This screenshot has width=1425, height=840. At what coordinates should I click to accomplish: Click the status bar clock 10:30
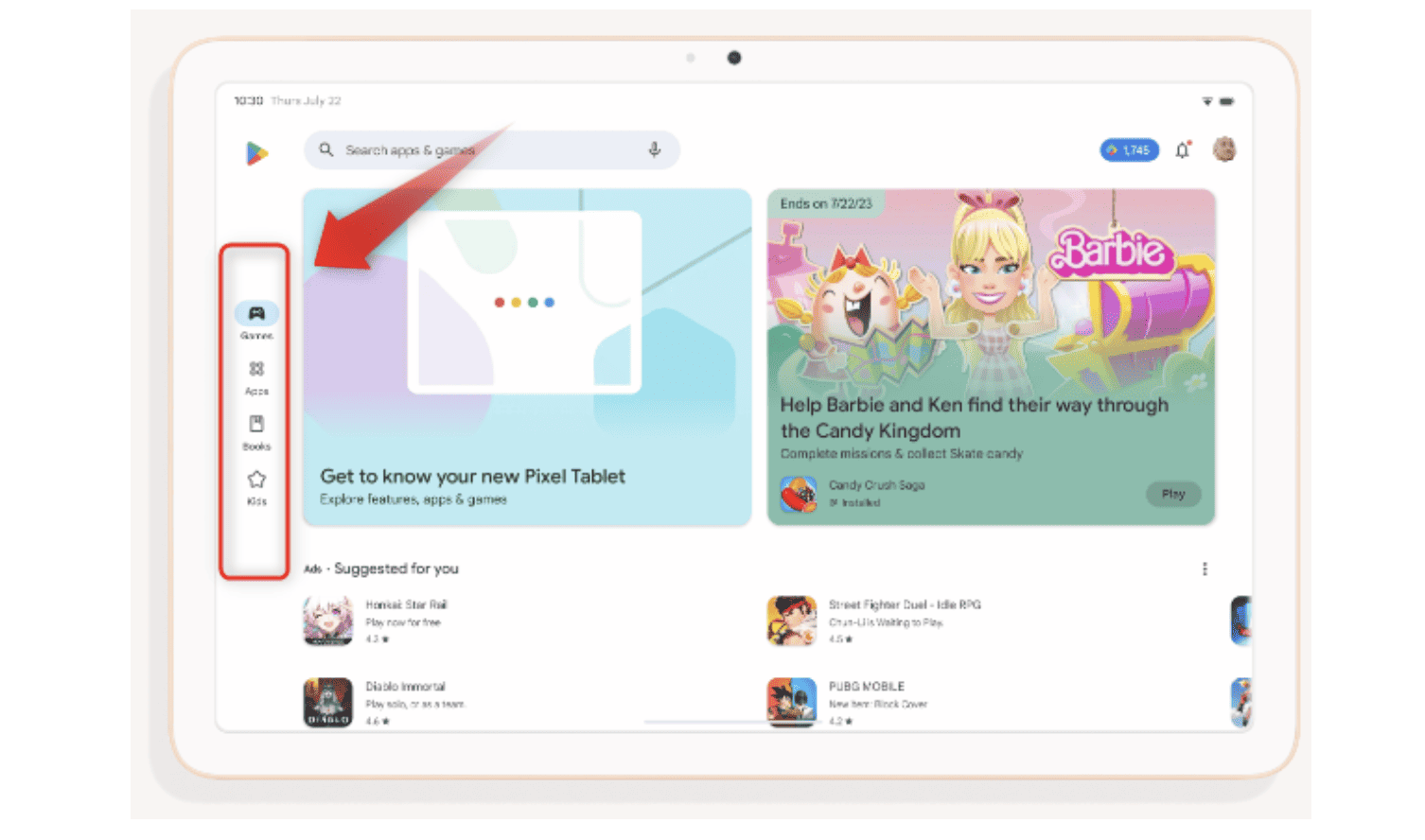click(x=248, y=100)
